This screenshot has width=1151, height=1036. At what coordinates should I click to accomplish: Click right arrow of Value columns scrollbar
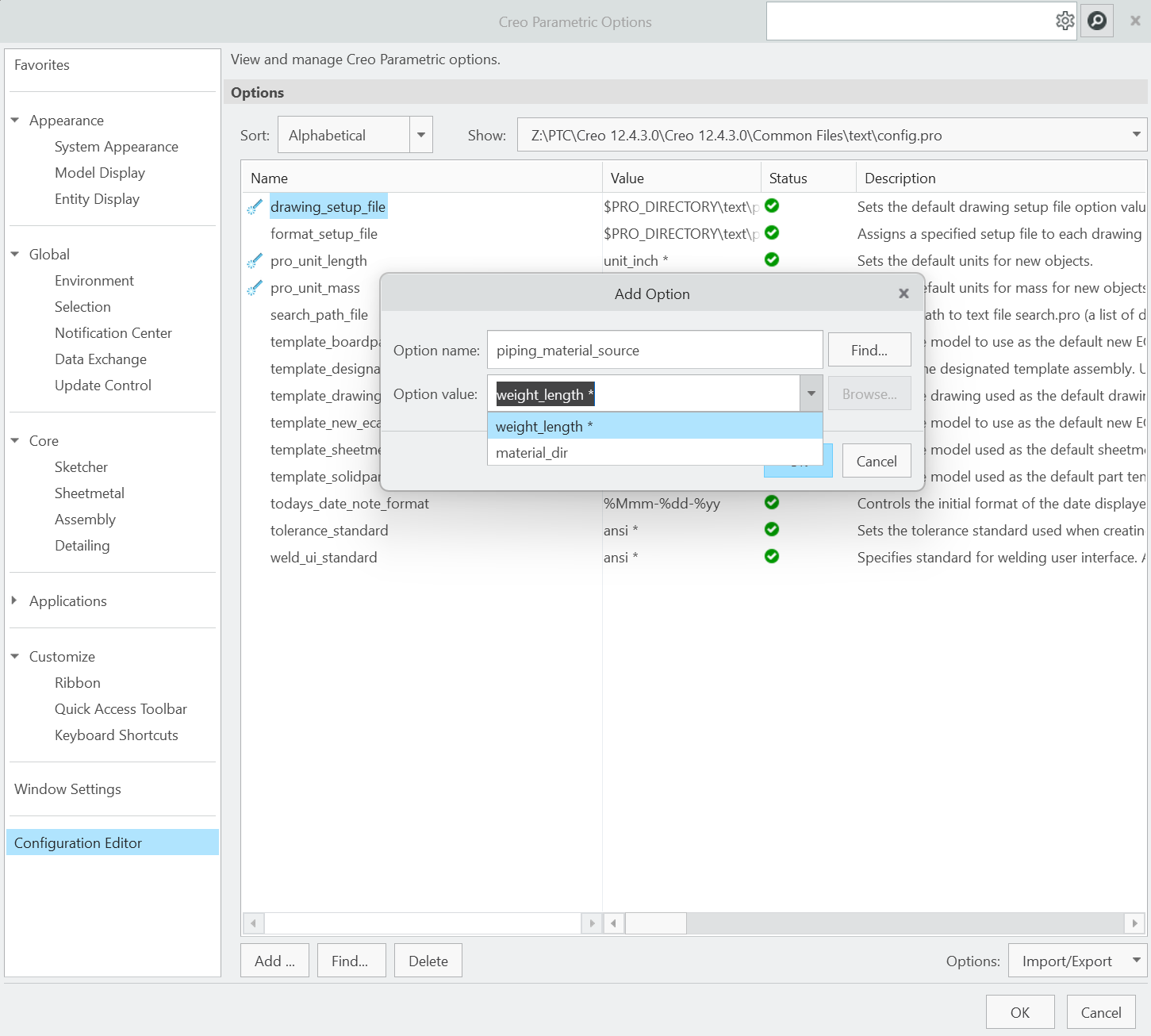(x=1135, y=923)
